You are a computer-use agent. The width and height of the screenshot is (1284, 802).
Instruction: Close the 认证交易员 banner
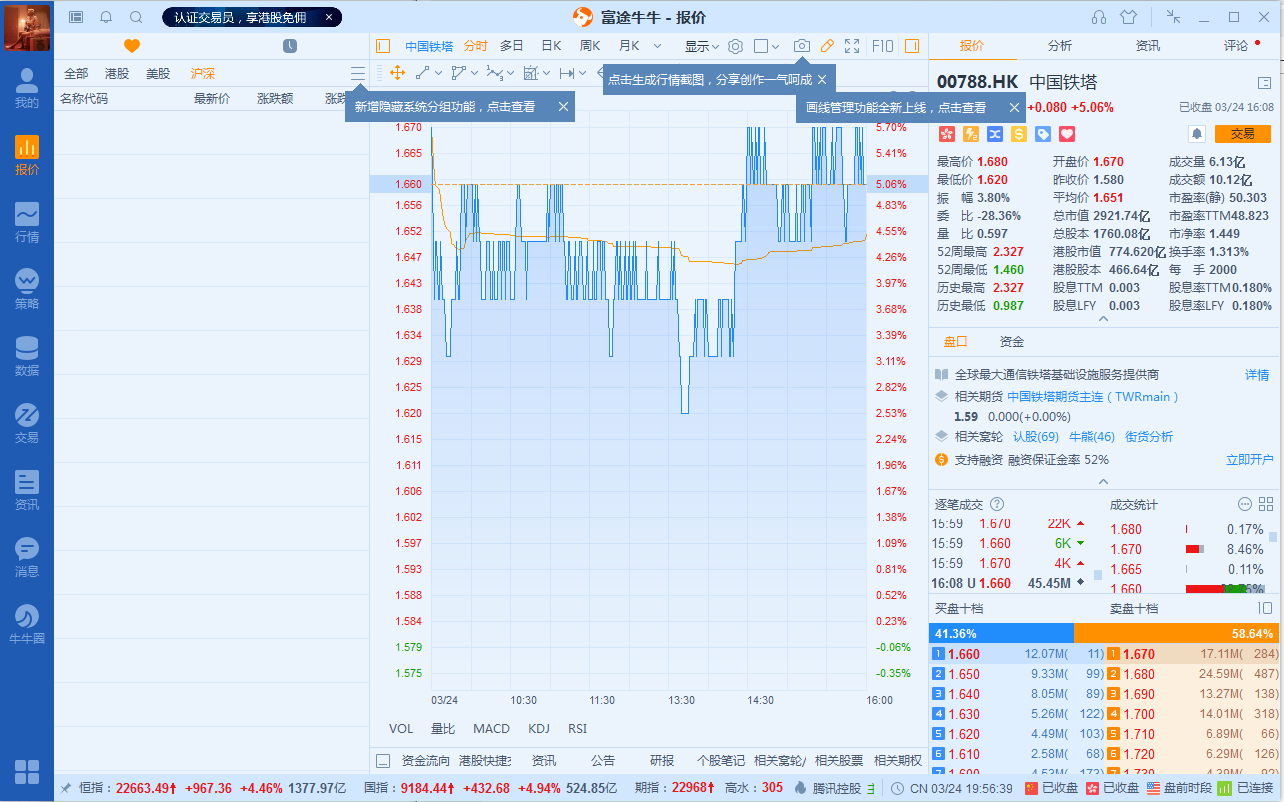[329, 17]
